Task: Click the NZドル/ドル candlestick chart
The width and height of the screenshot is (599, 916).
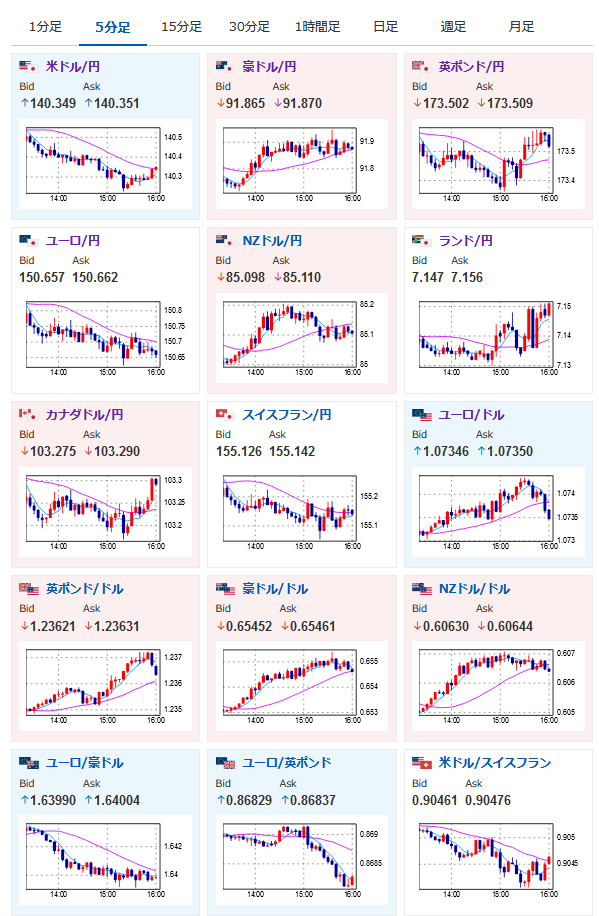Action: coord(498,686)
